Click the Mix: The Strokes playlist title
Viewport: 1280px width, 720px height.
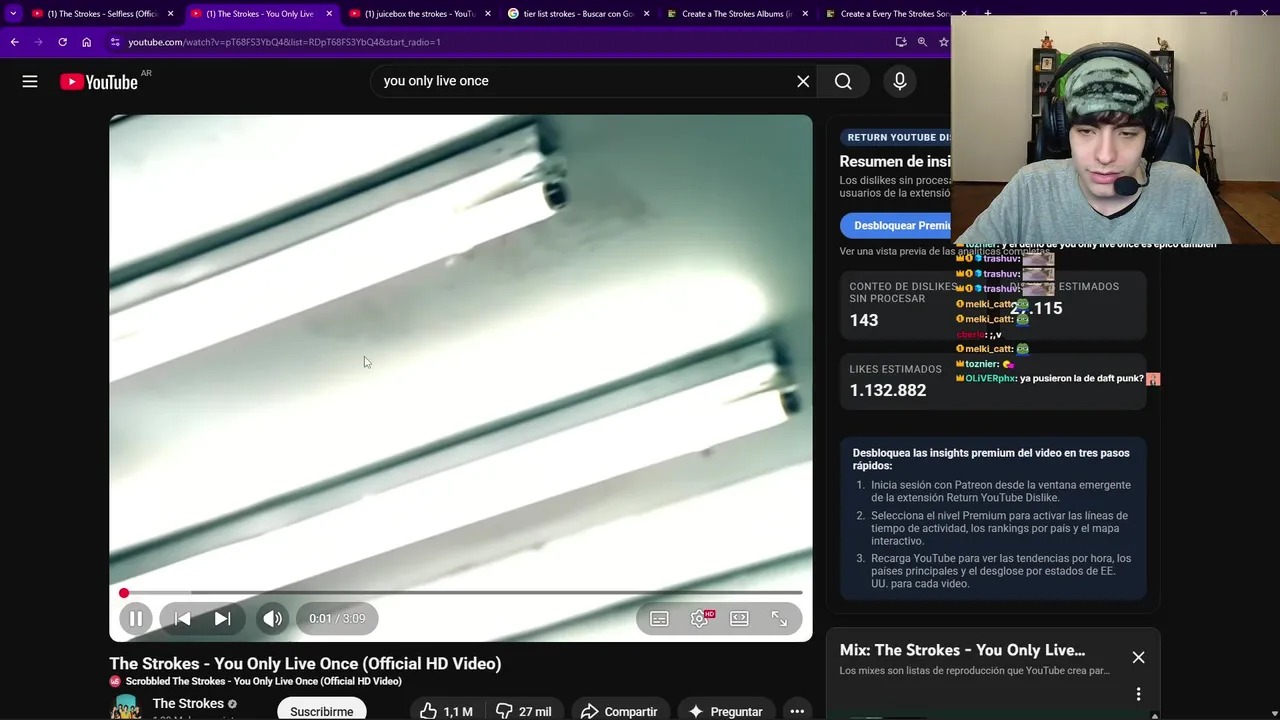click(x=962, y=651)
